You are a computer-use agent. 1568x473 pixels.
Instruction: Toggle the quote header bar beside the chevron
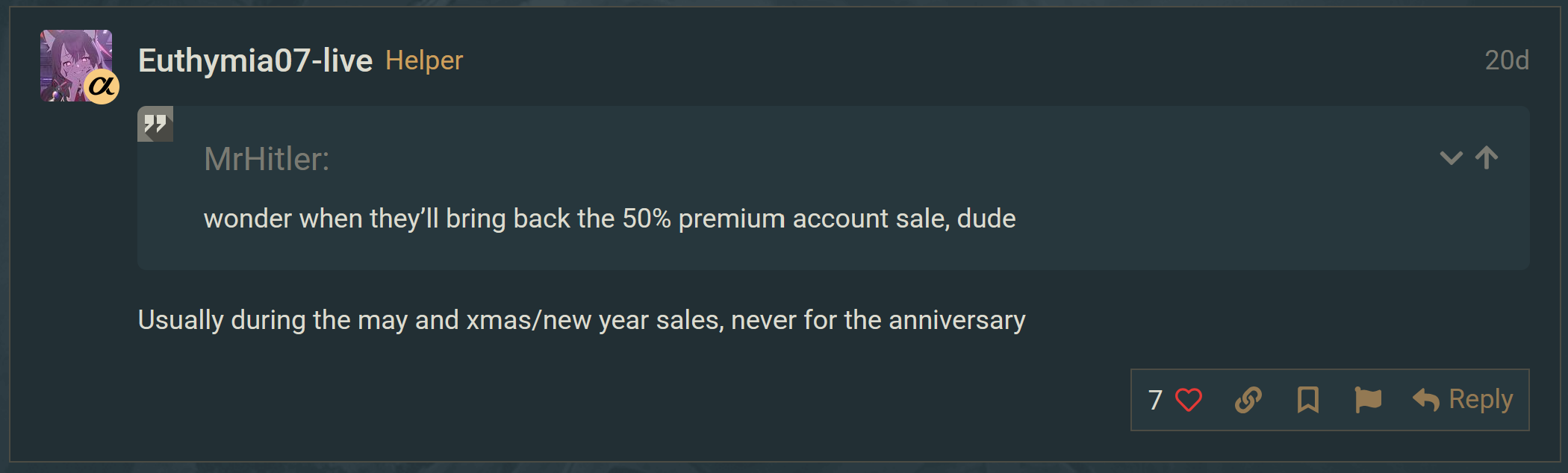click(821, 159)
